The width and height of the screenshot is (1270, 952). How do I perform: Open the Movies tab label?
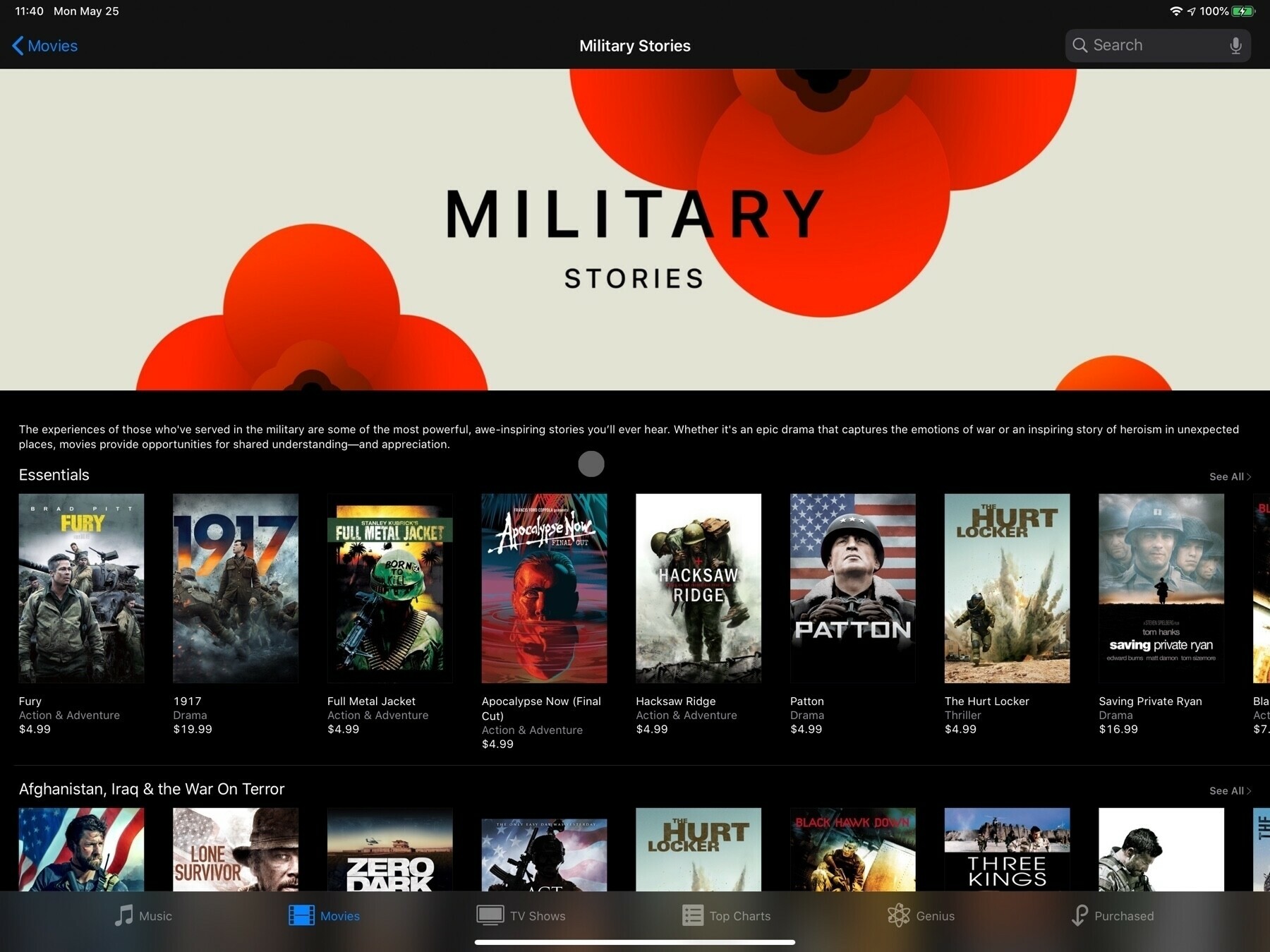tap(340, 916)
